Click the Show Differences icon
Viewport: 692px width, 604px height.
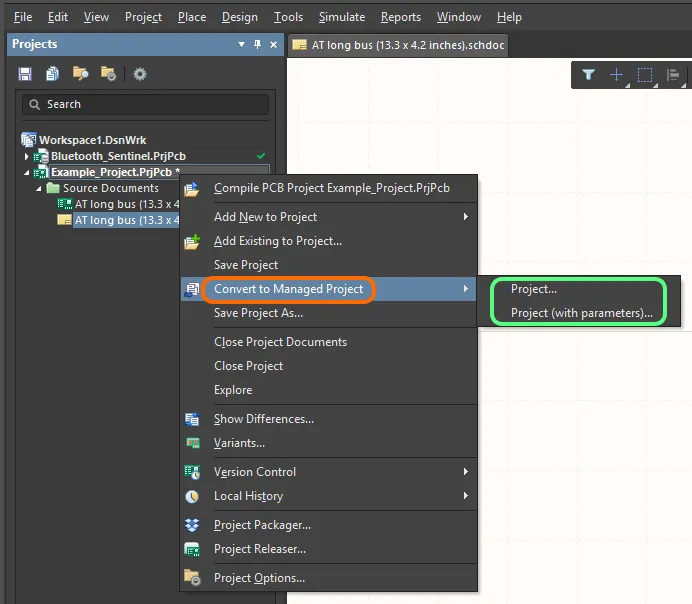coord(192,419)
